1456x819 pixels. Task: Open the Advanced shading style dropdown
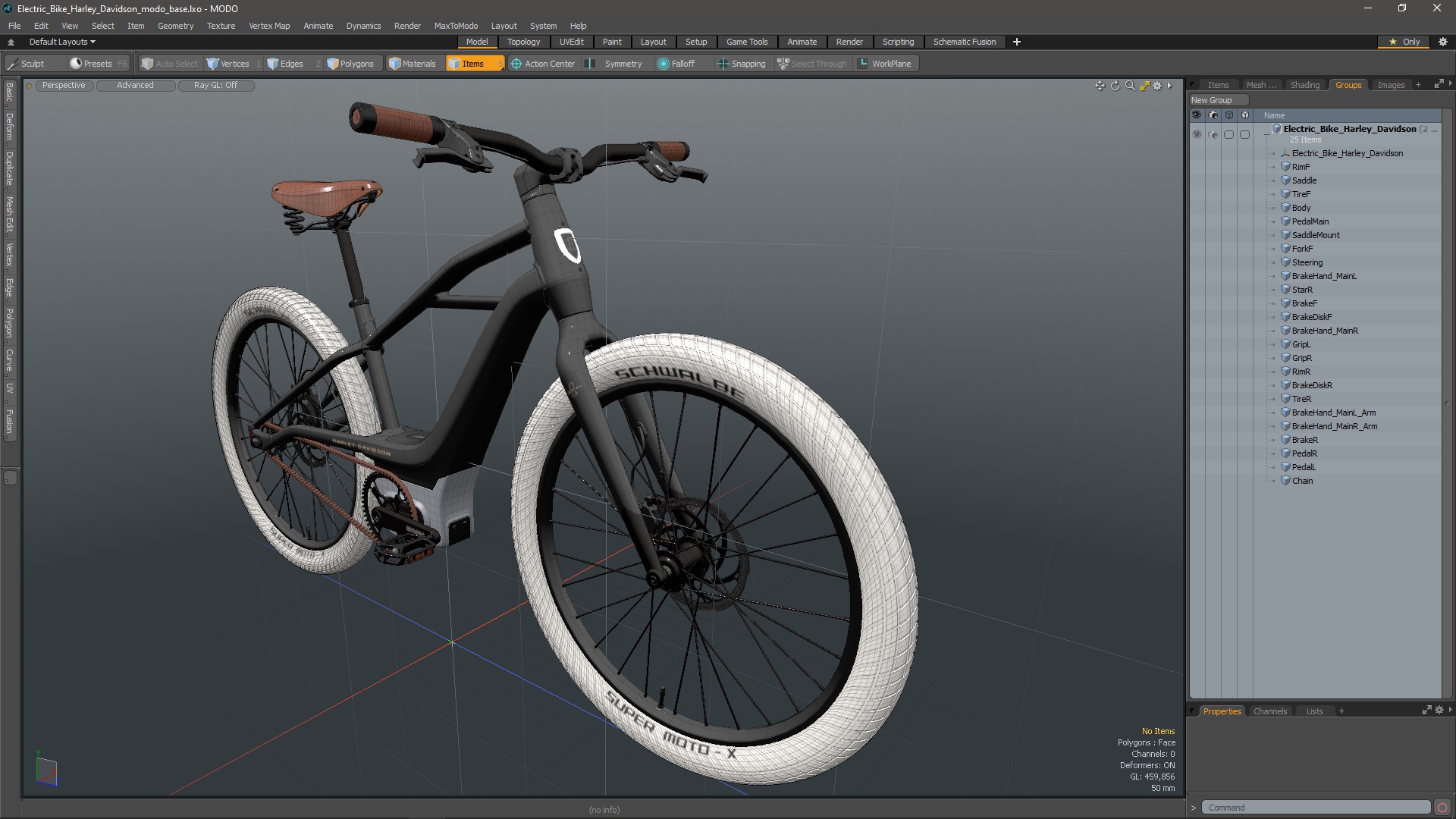(135, 86)
